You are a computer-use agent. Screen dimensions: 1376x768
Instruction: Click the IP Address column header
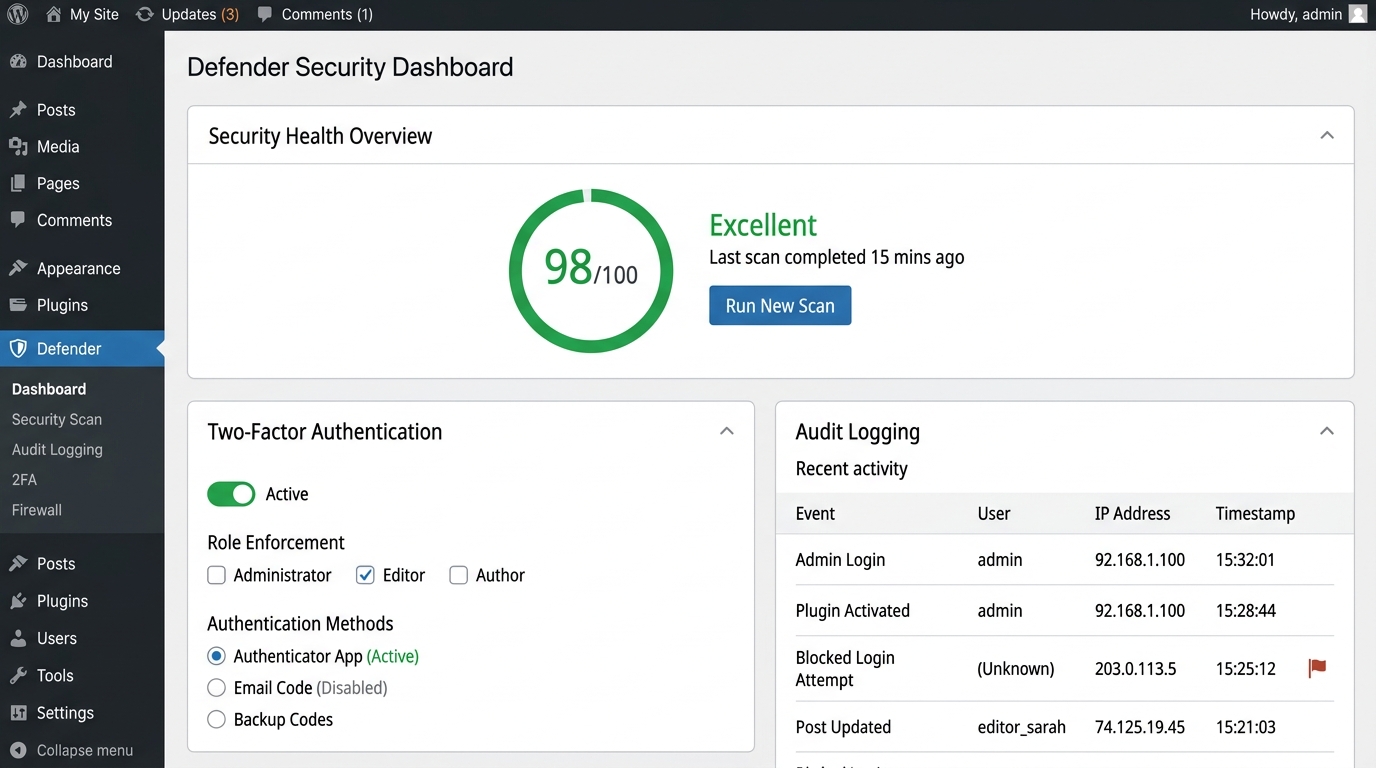(x=1132, y=513)
